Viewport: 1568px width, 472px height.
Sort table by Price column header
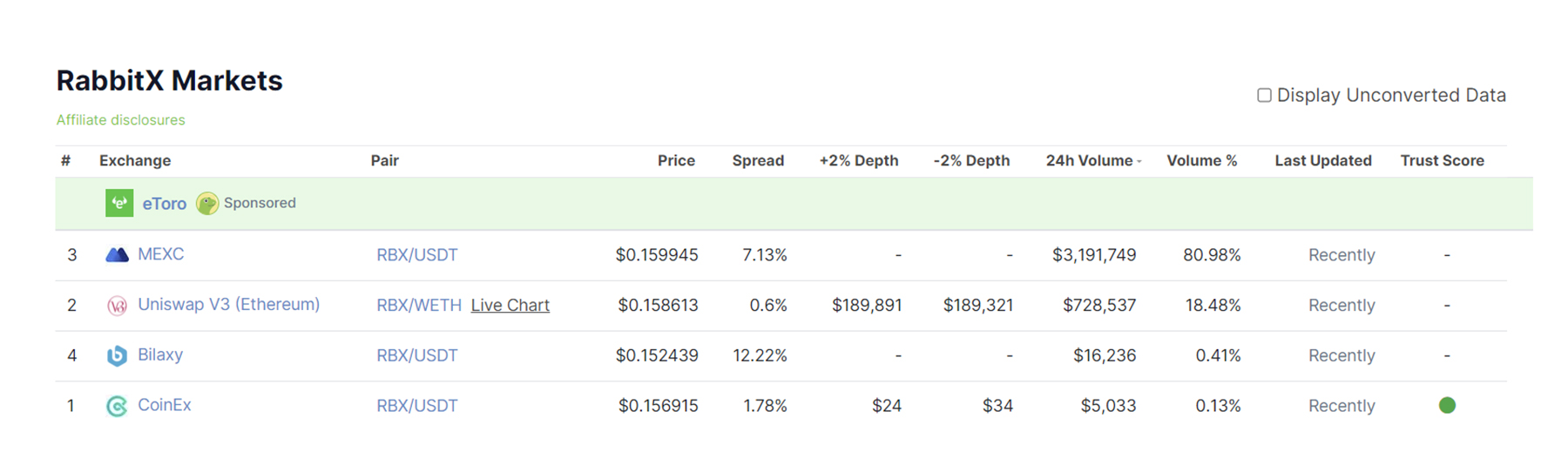(x=676, y=160)
